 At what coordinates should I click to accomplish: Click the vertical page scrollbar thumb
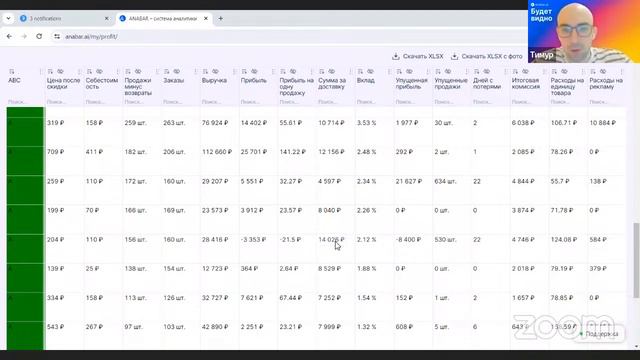636,260
